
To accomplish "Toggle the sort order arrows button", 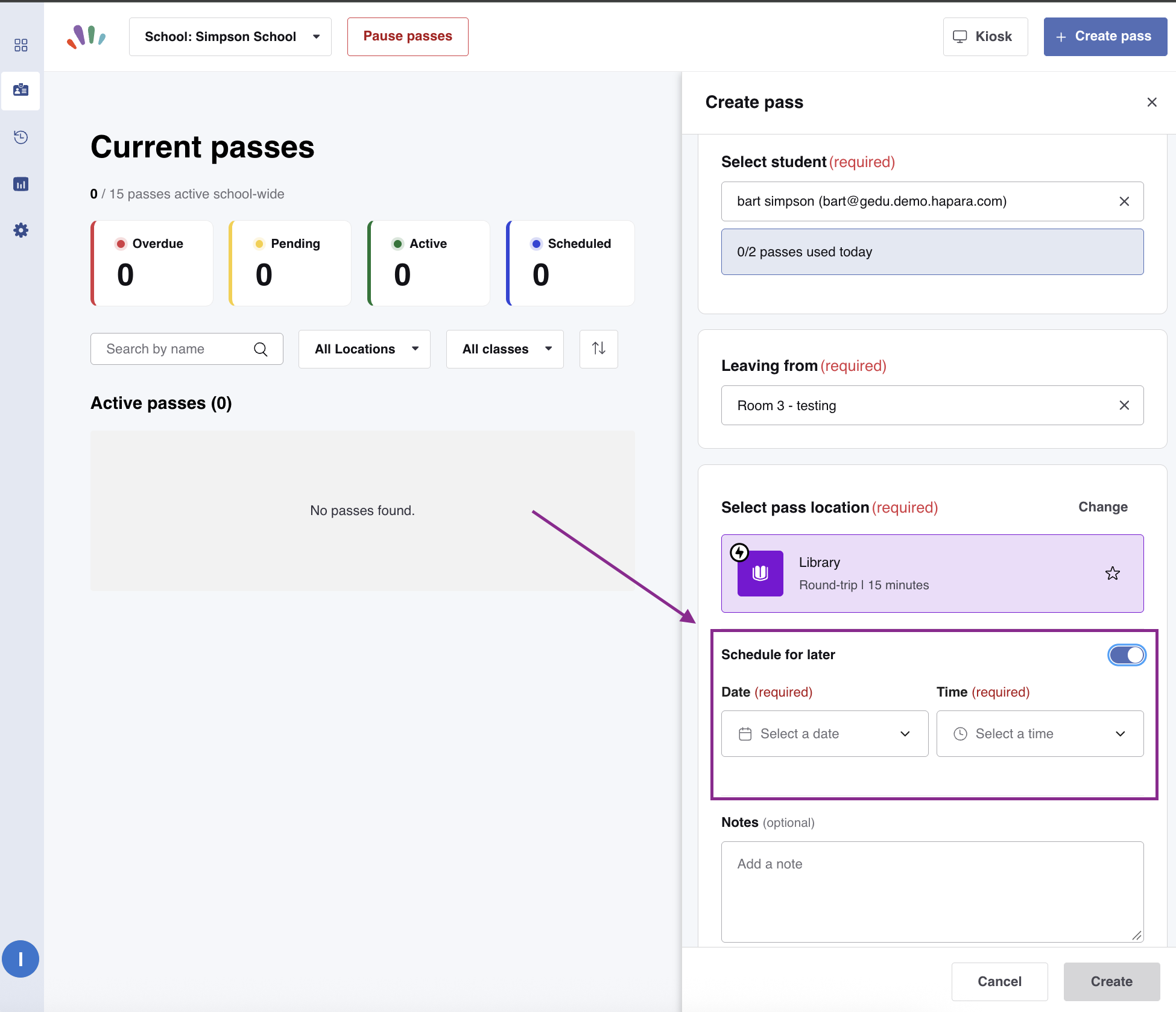I will coord(598,349).
